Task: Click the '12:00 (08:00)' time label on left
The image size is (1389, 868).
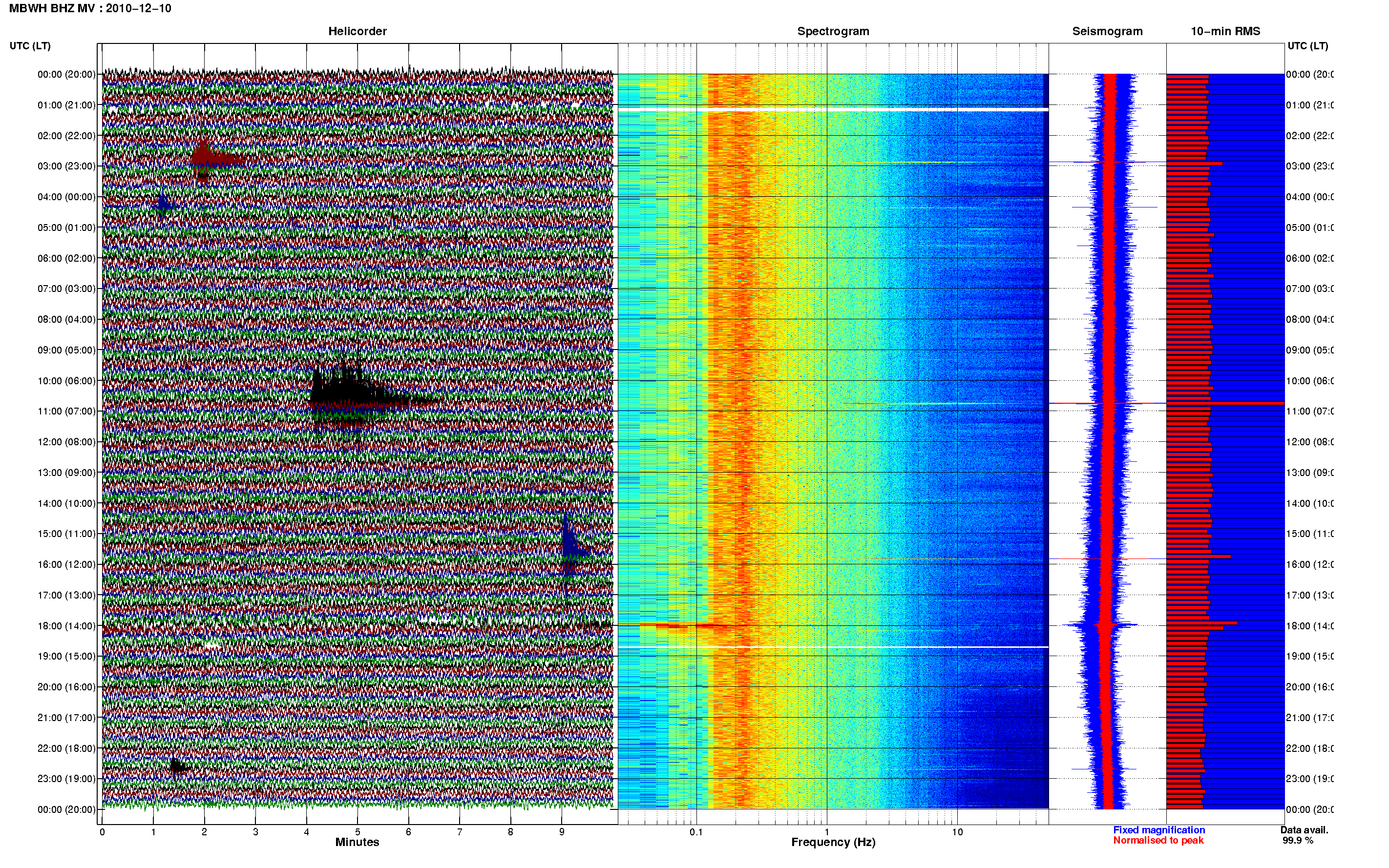Action: point(66,441)
